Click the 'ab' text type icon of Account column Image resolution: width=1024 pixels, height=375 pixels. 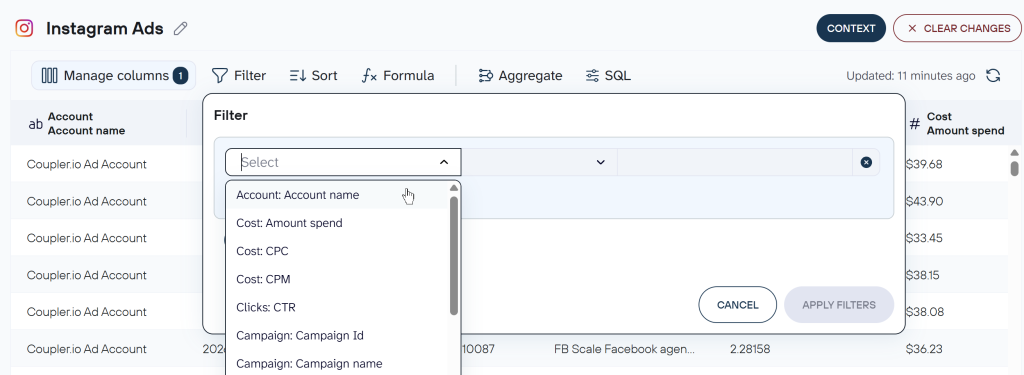[35, 123]
